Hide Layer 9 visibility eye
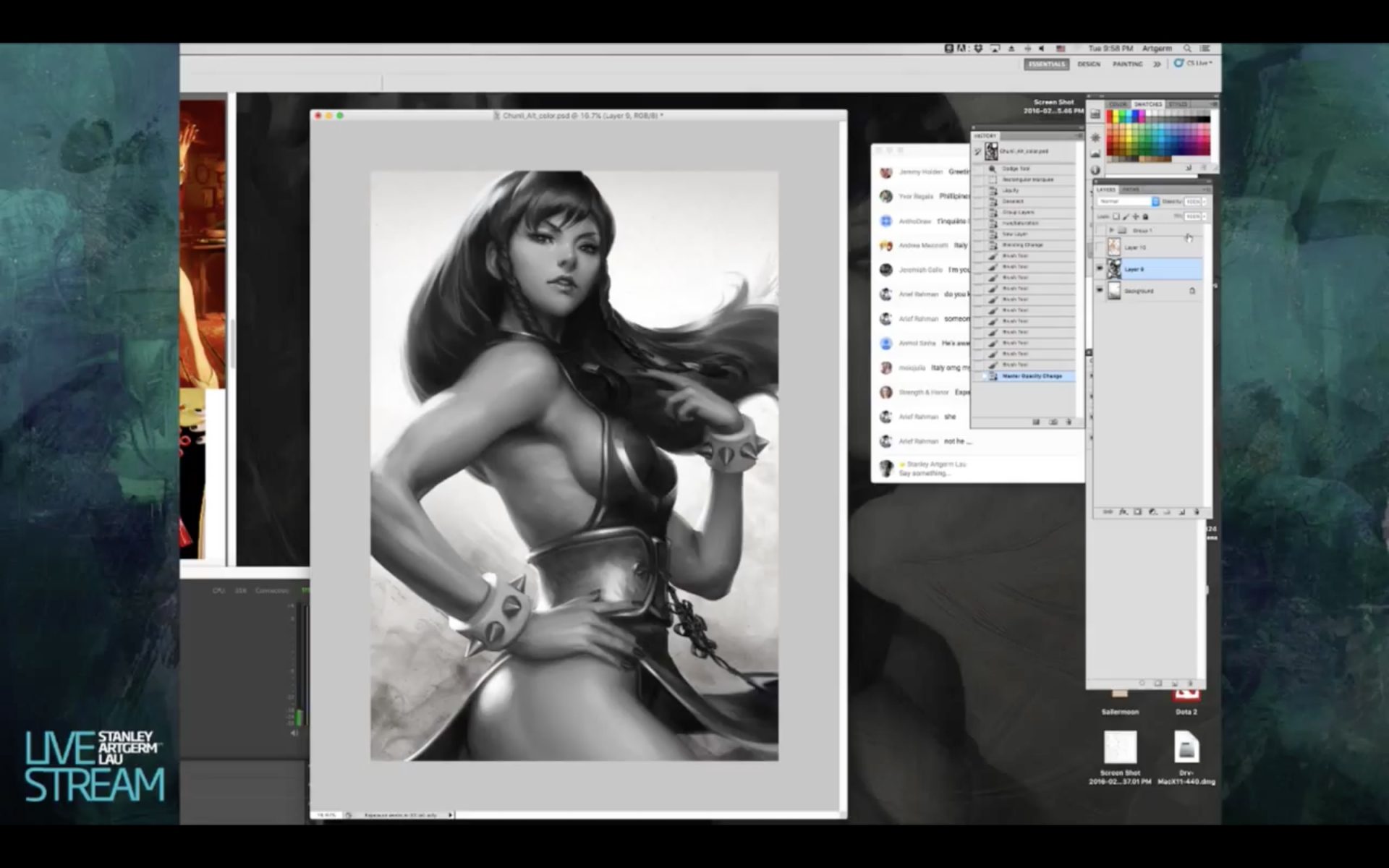This screenshot has height=868, width=1389. point(1100,269)
